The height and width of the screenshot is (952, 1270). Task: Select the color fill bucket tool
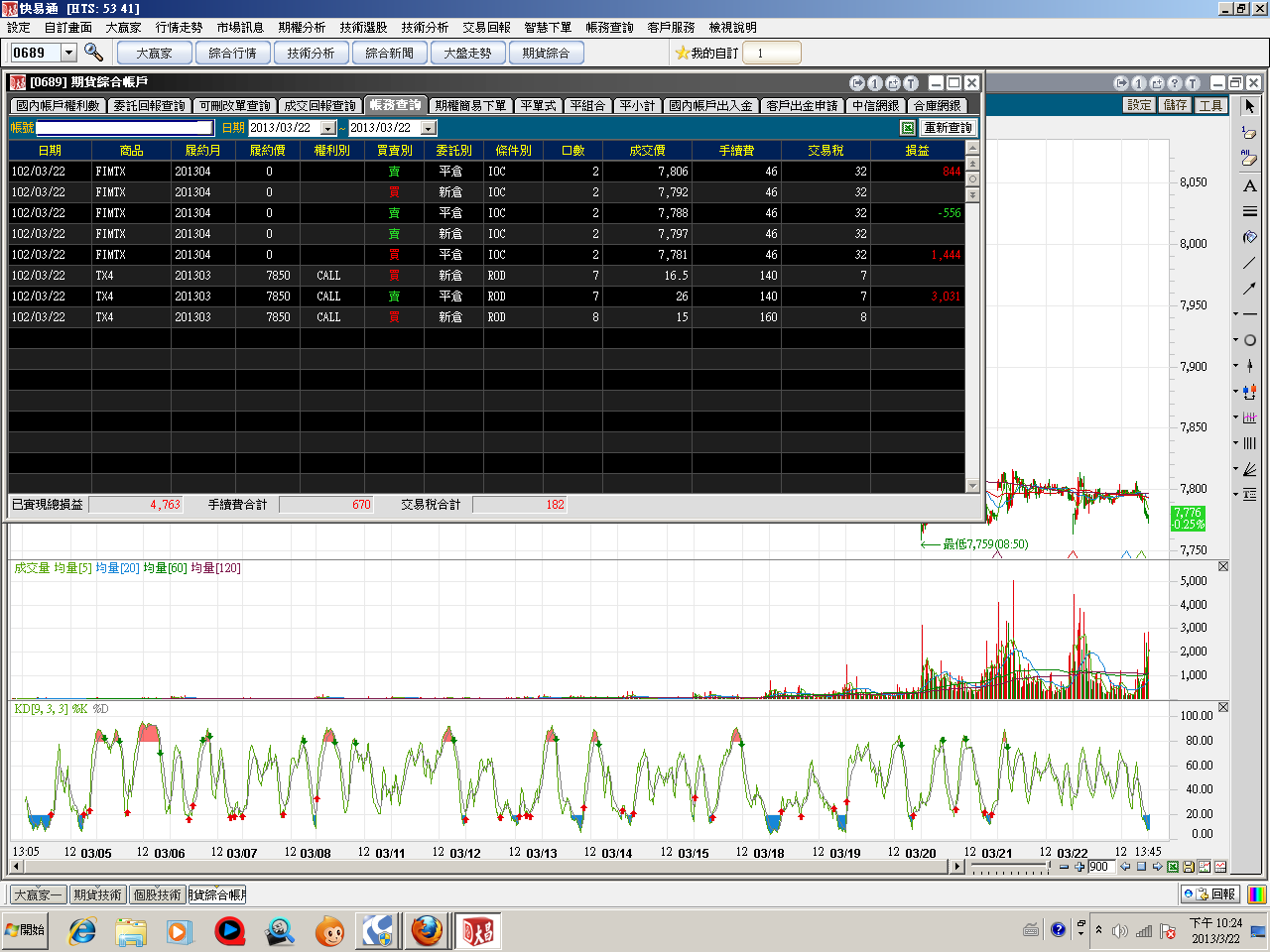1249,237
